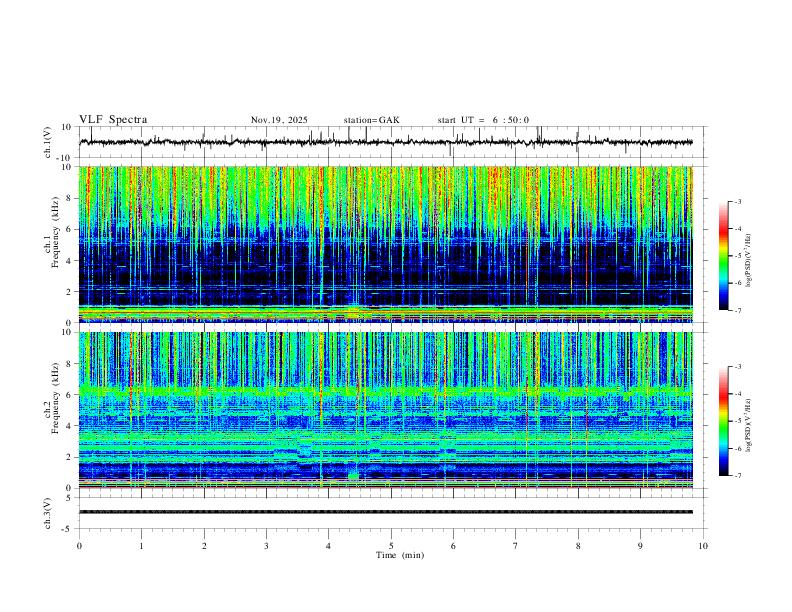Screen dimensions: 792x612
Task: Click the "6" tick label on the time axis
Action: (x=453, y=546)
